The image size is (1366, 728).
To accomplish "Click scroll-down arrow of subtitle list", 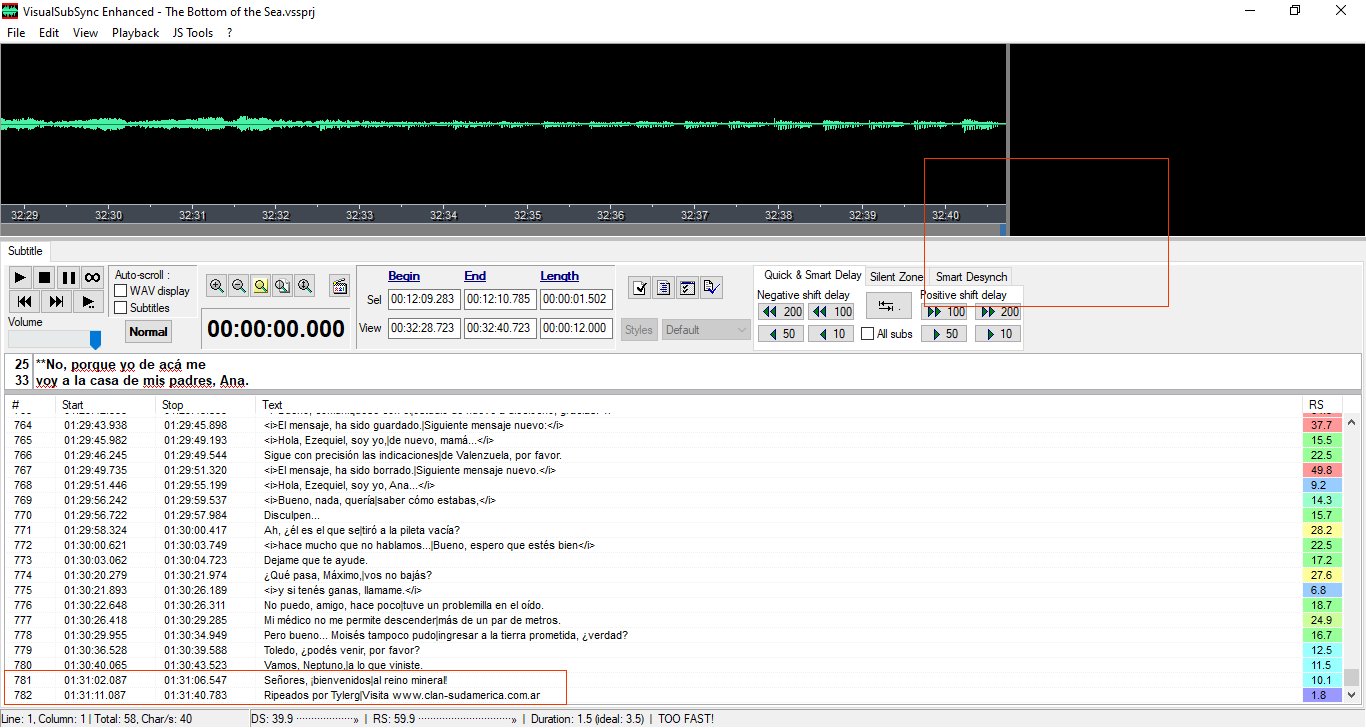I will point(1351,694).
